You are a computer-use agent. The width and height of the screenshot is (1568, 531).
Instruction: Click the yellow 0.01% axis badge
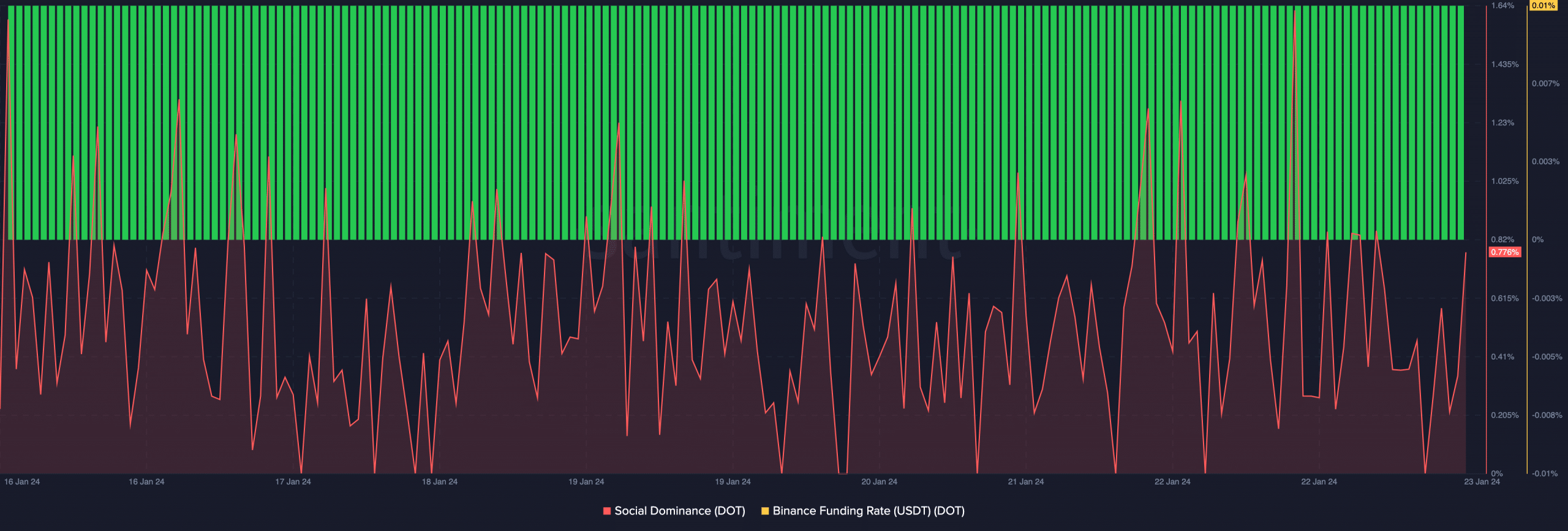pos(1543,6)
